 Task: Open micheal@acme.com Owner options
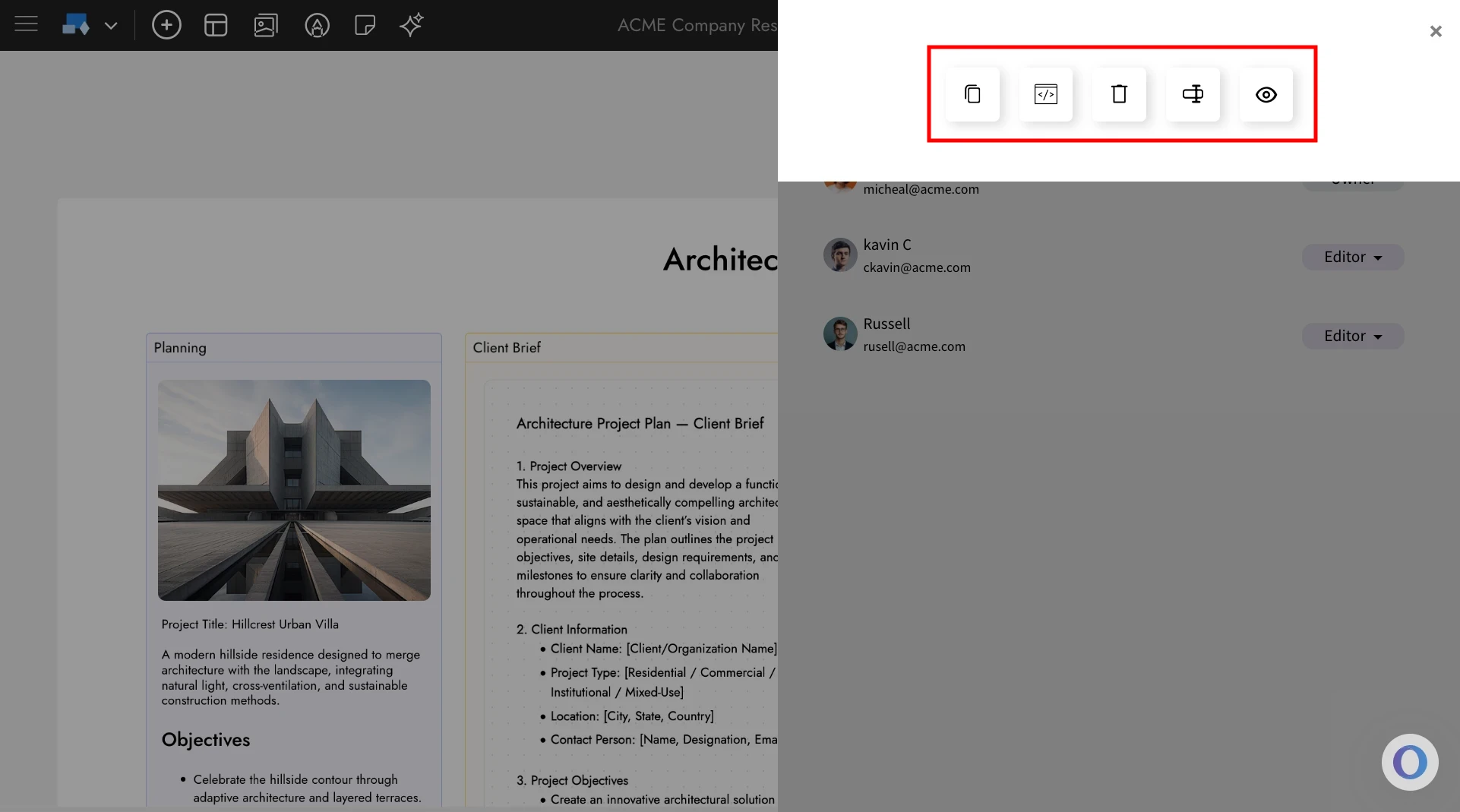tap(1352, 180)
